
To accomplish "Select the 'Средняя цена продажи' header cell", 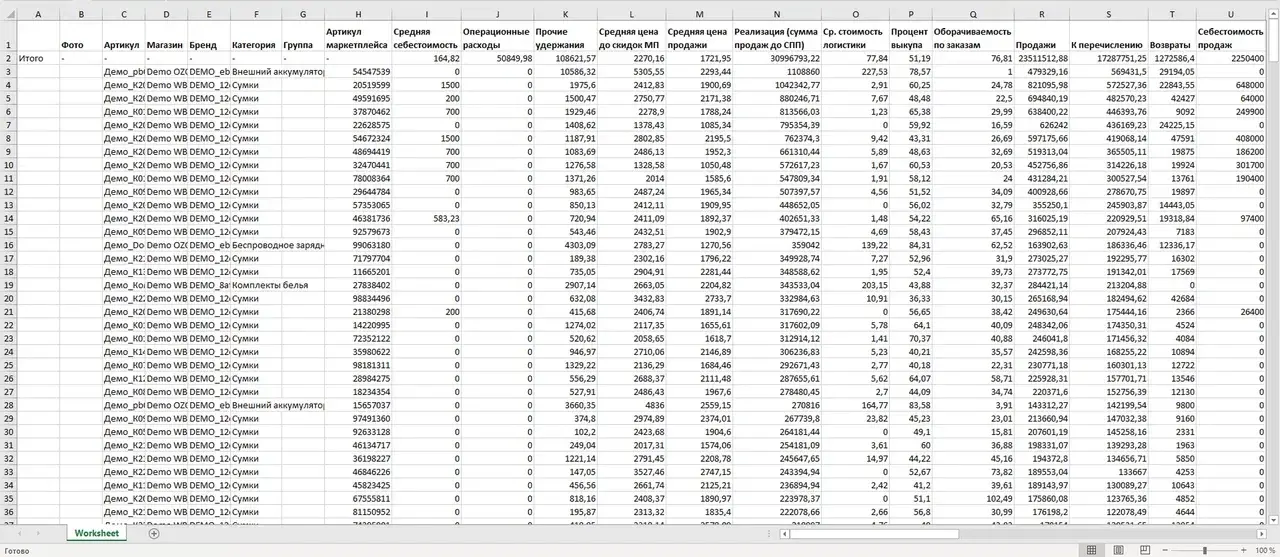I will click(698, 36).
